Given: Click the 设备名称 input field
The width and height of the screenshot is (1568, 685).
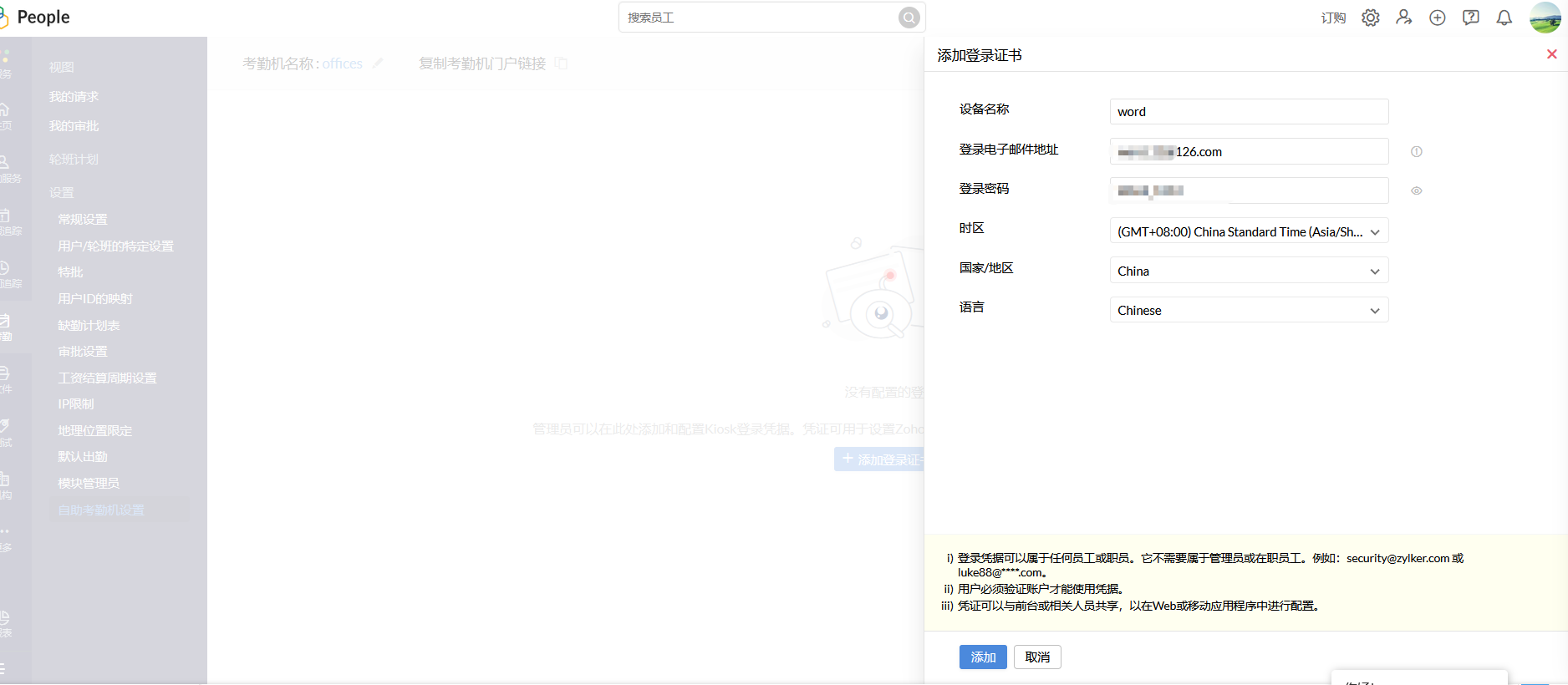Looking at the screenshot, I should [1249, 112].
